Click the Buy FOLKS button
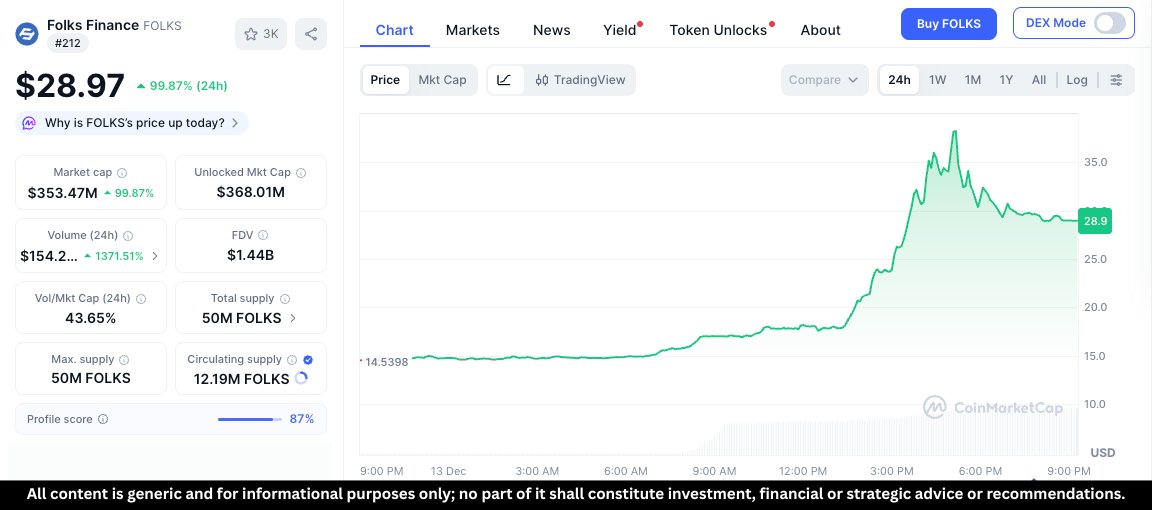The width and height of the screenshot is (1152, 510). [x=948, y=24]
